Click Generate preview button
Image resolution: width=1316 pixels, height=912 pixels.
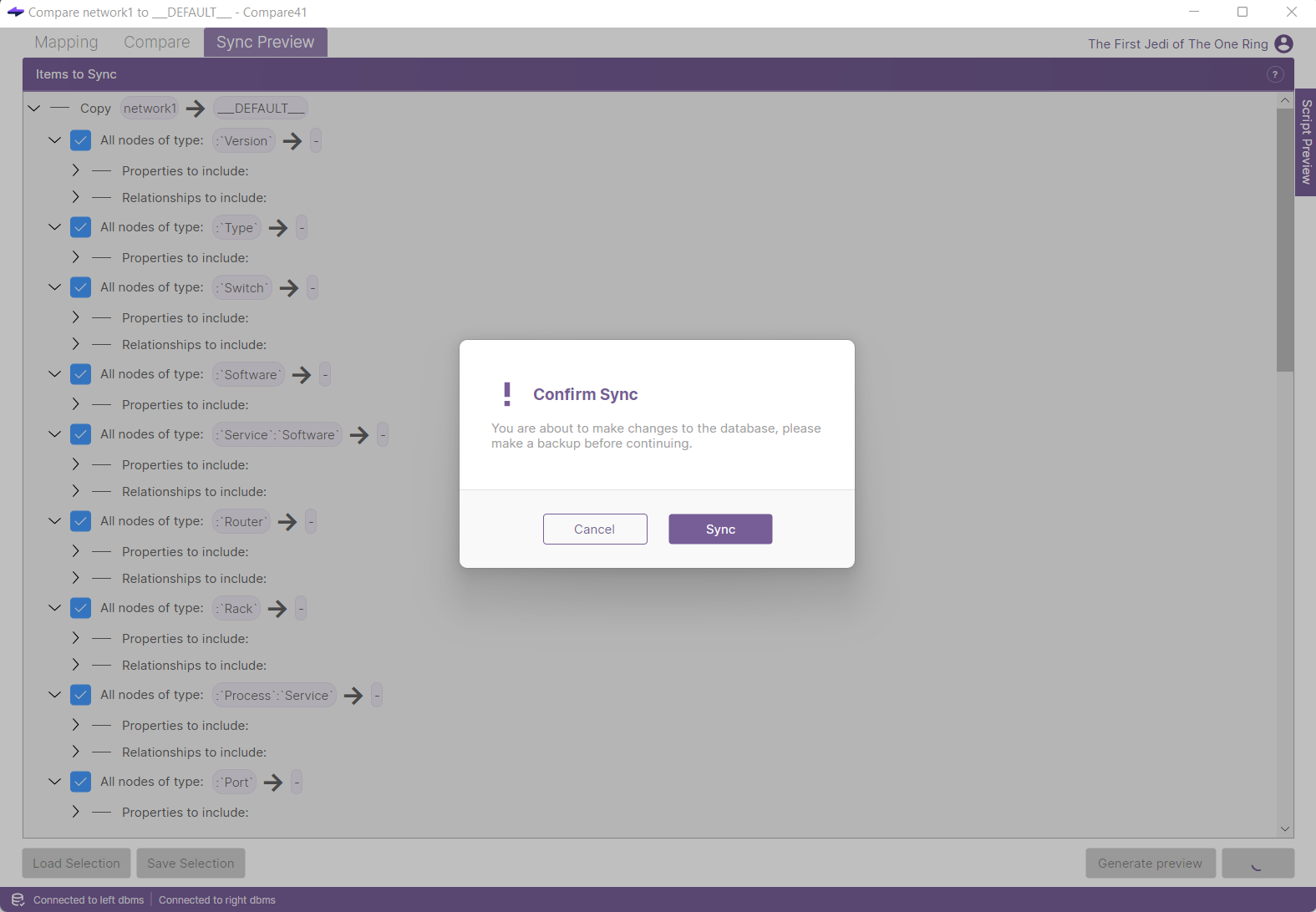click(1150, 863)
